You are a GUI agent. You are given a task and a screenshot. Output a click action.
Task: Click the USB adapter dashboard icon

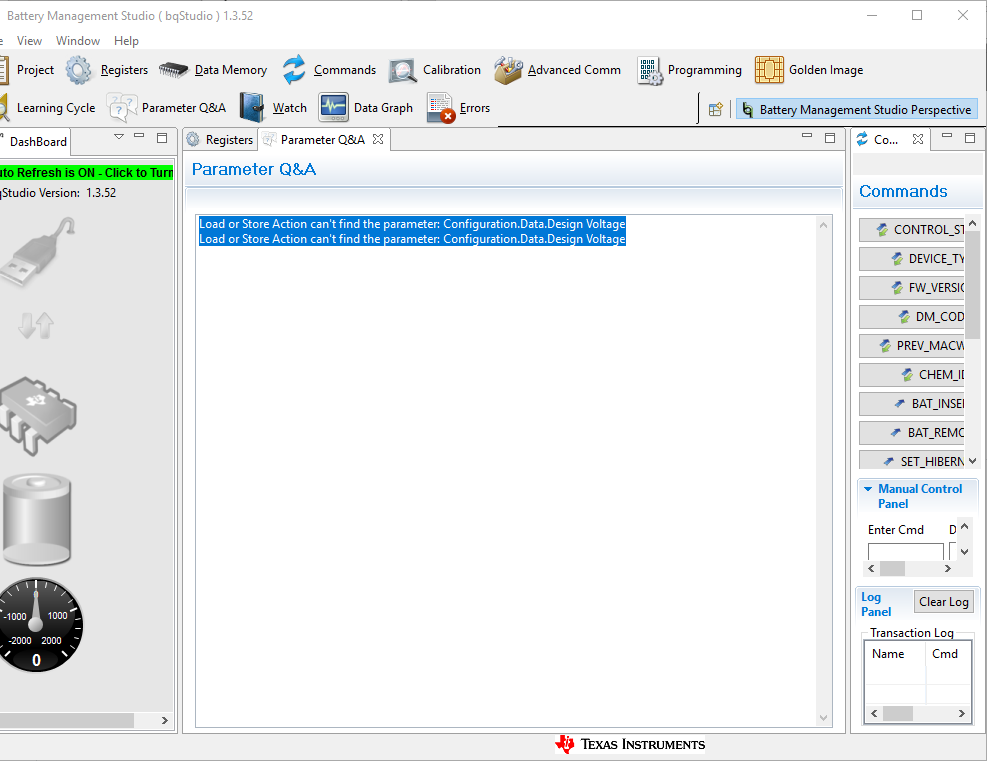(39, 252)
